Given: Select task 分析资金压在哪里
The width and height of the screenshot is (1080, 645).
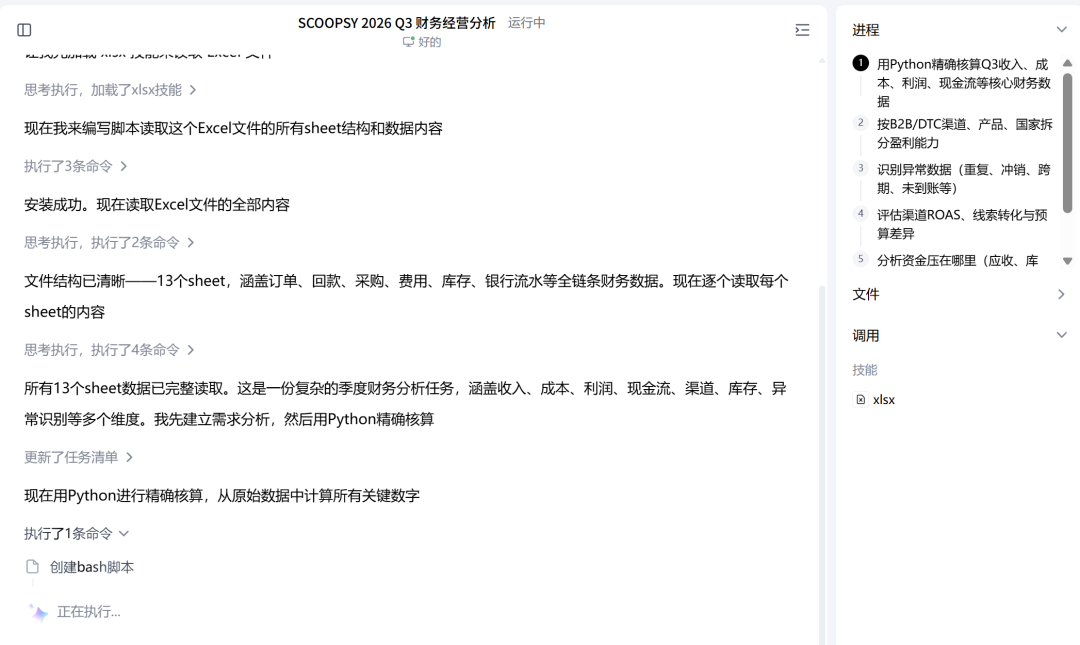Looking at the screenshot, I should point(957,260).
